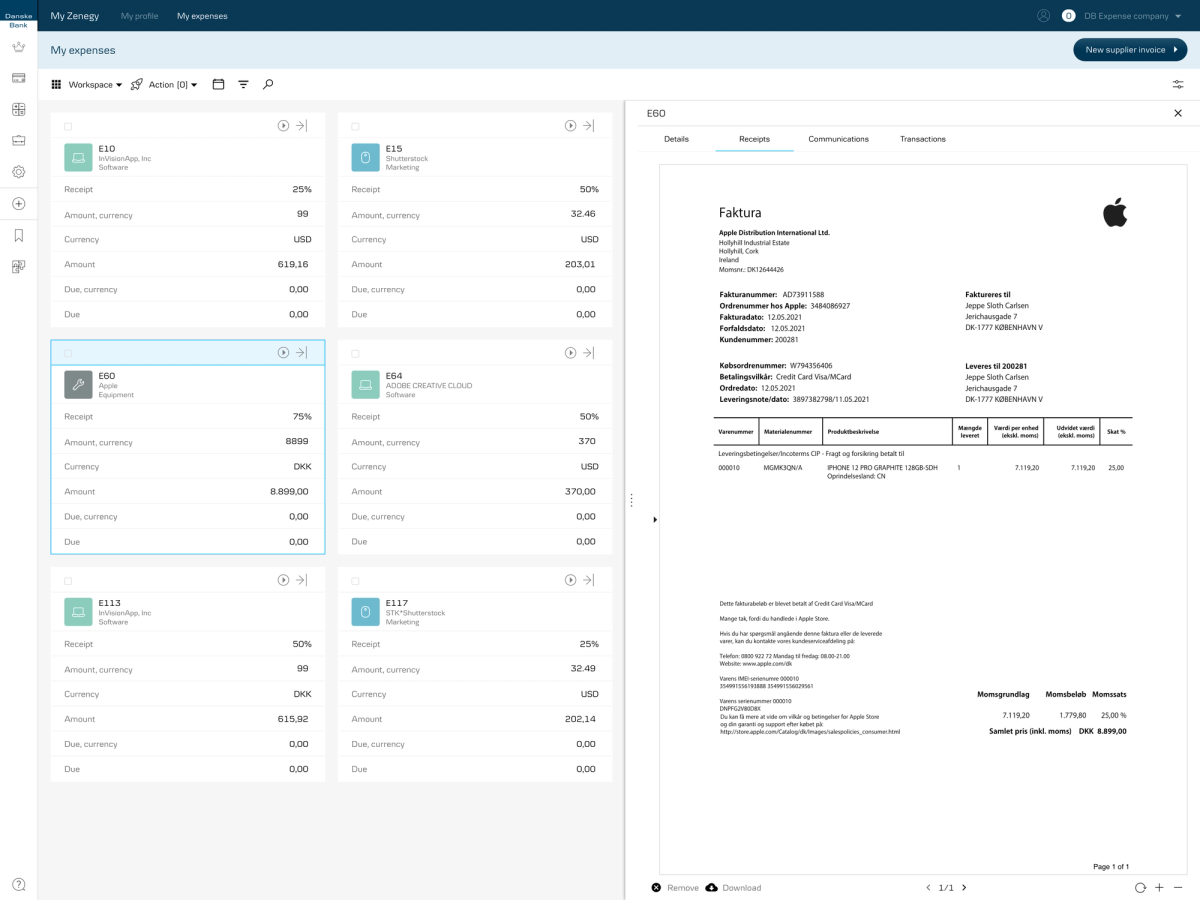This screenshot has height=900, width=1200.
Task: Open the Action (0) dropdown
Action: pyautogui.click(x=164, y=85)
